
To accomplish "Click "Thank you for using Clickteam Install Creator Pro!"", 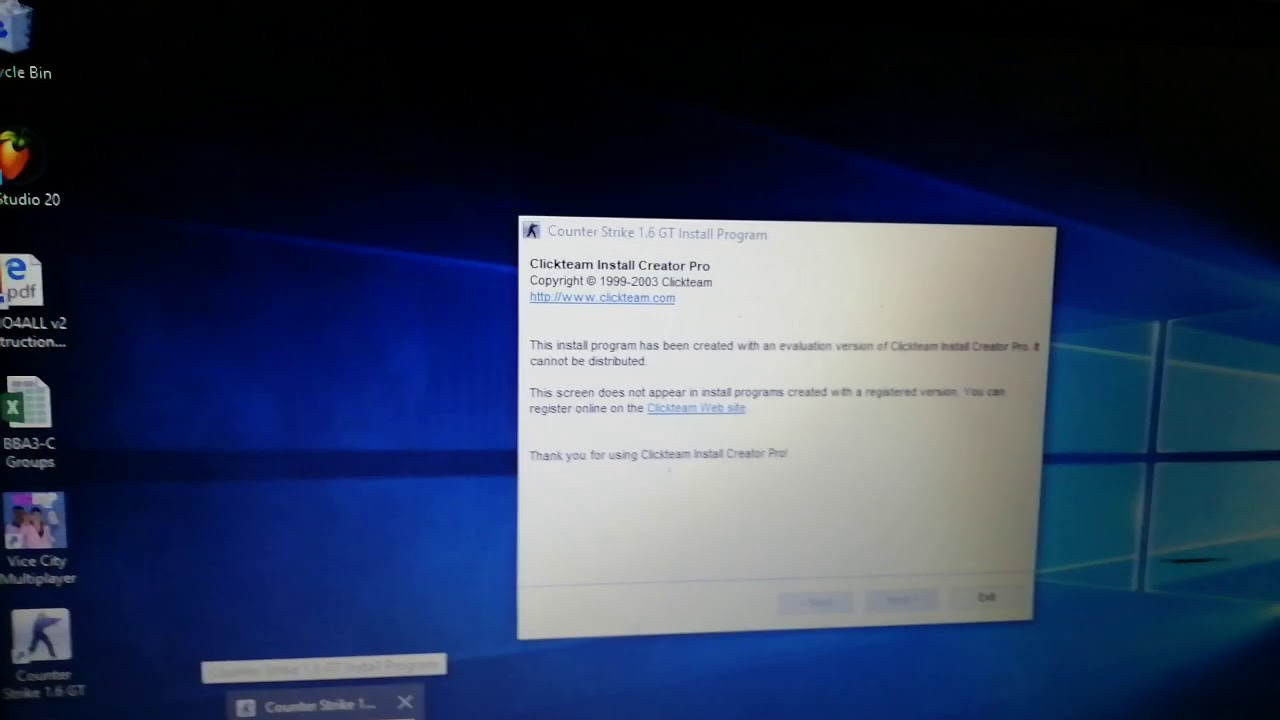I will pyautogui.click(x=658, y=454).
